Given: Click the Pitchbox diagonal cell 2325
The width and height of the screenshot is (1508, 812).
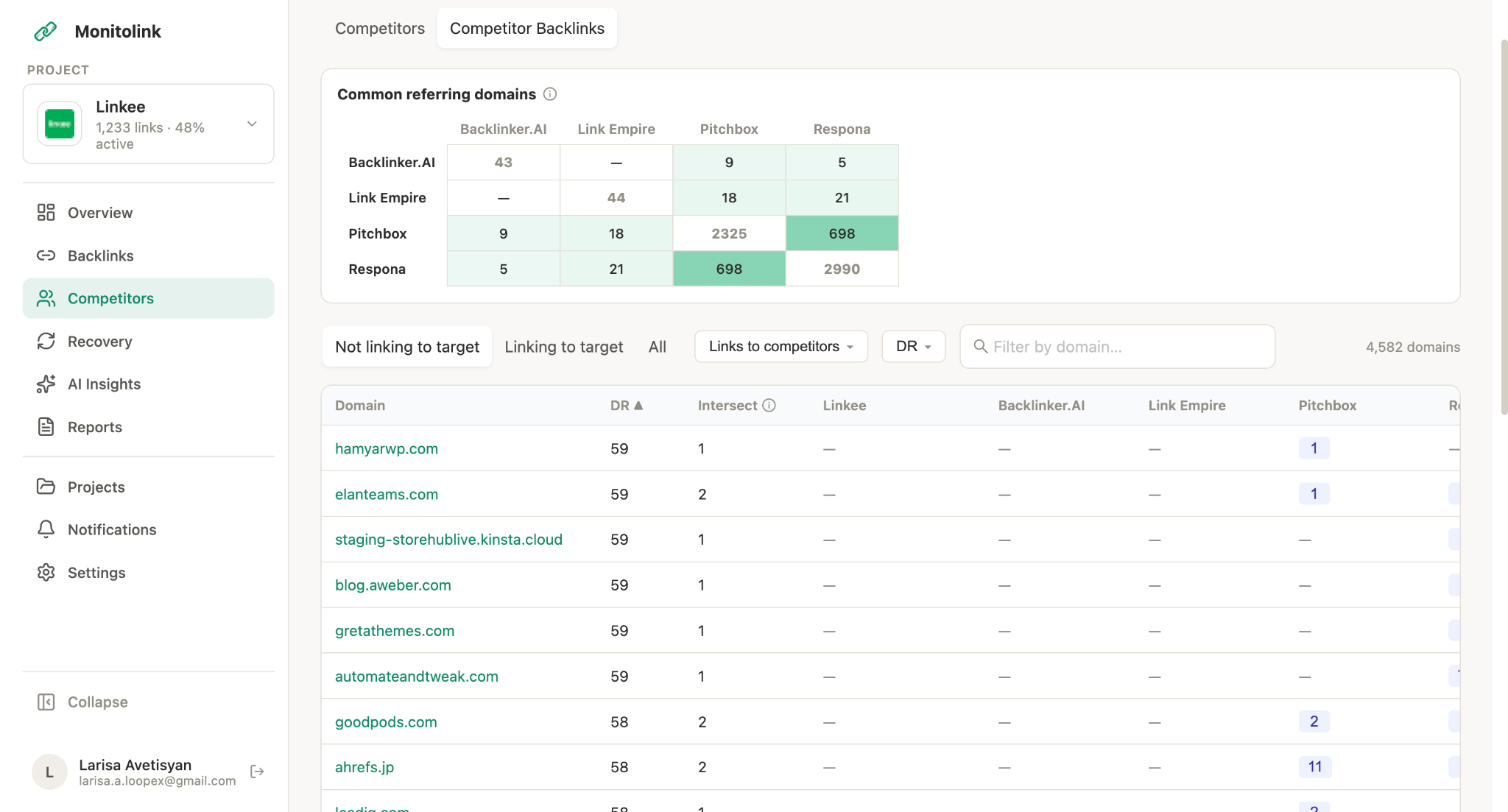Looking at the screenshot, I should [x=729, y=233].
